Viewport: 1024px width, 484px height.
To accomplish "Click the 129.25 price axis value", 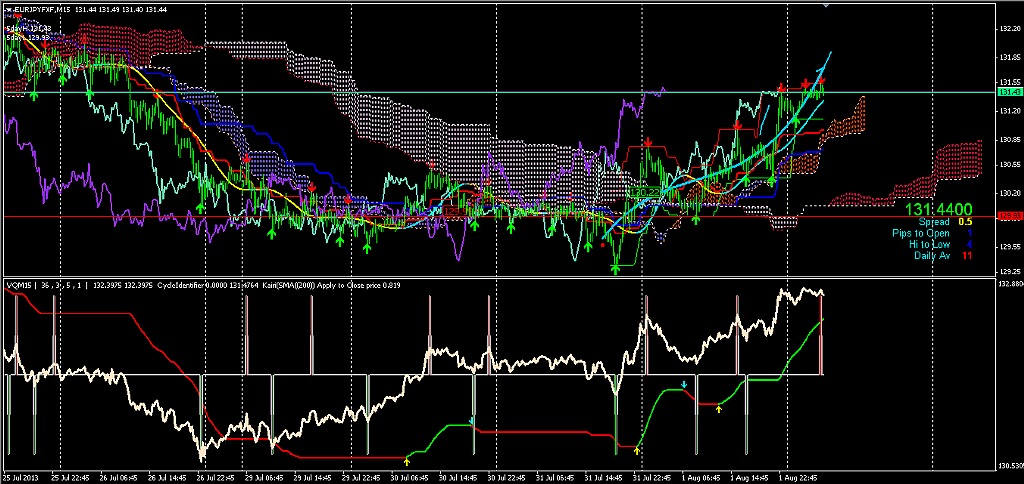I will (x=1010, y=272).
